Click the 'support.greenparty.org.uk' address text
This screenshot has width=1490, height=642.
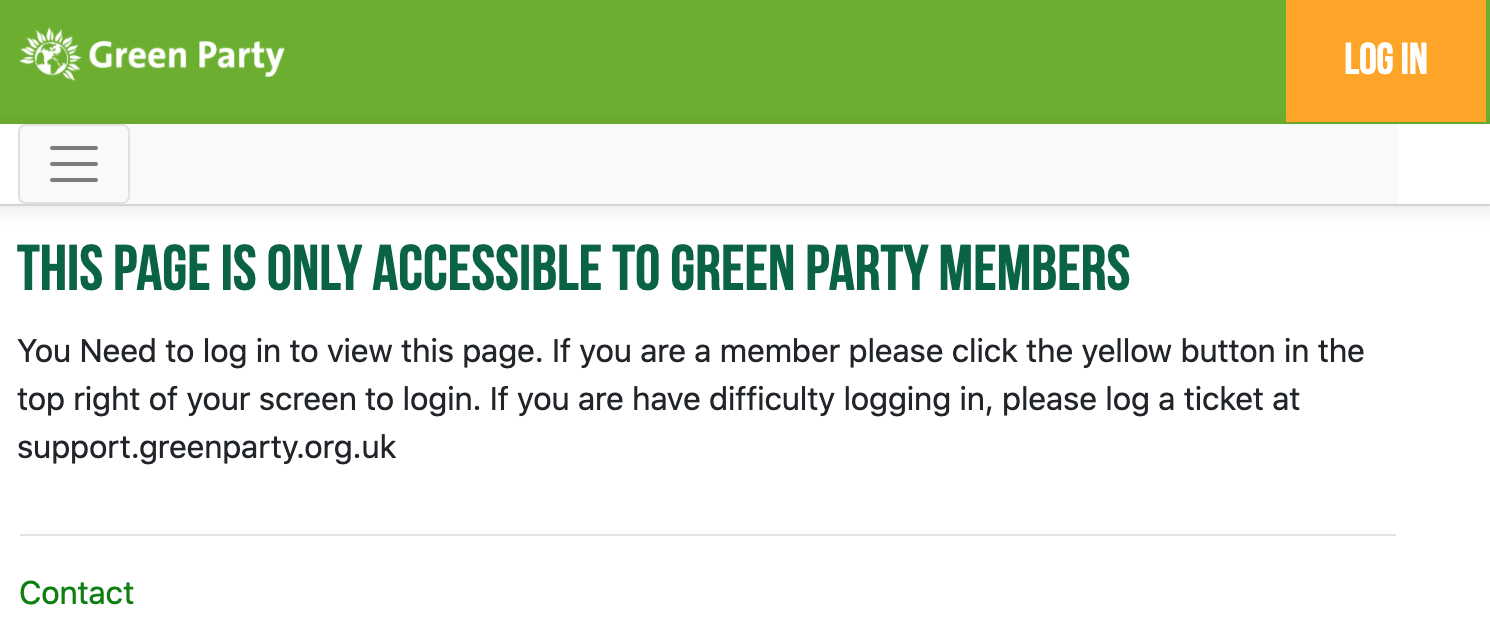point(207,447)
